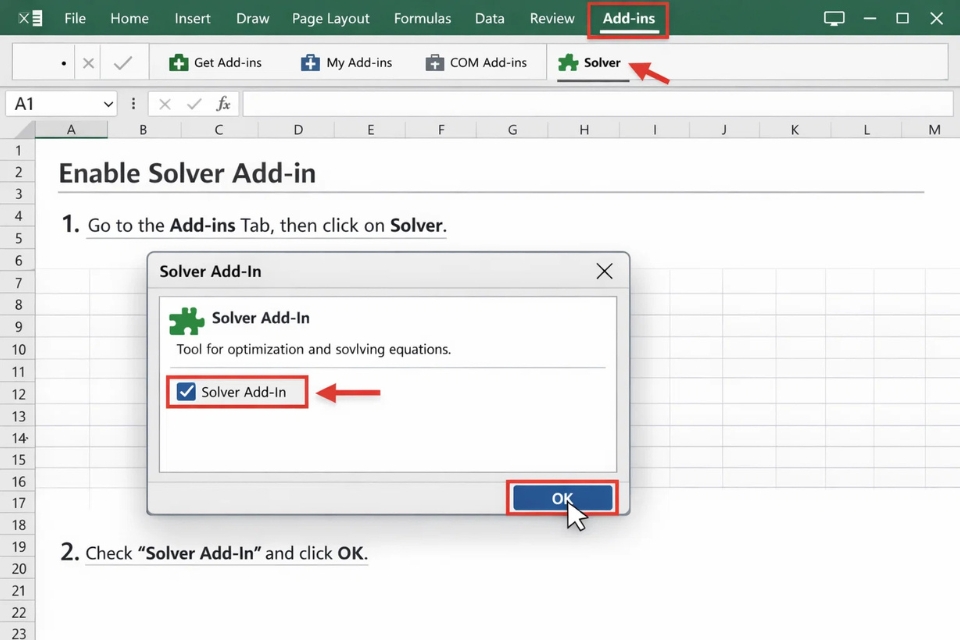Close the Solver Add-In dialog

[604, 270]
